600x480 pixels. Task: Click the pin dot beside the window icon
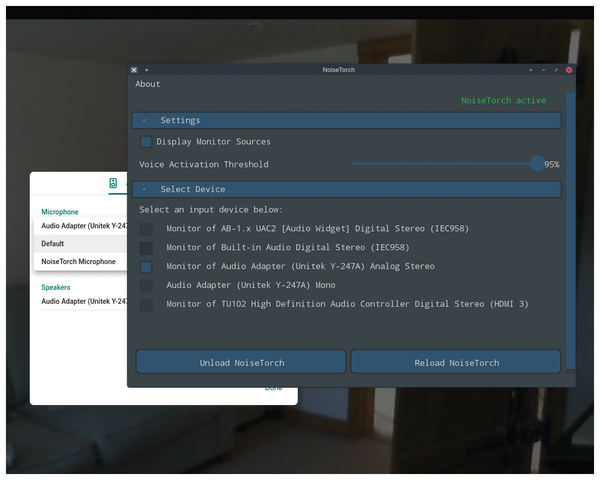(x=147, y=70)
